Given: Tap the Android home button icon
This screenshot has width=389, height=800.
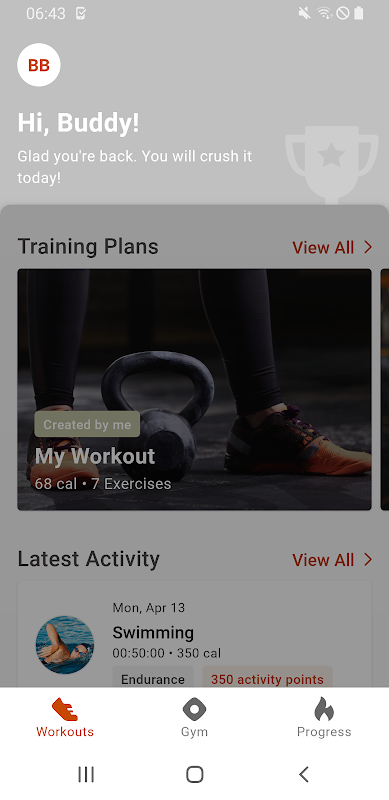Looking at the screenshot, I should (x=194, y=774).
